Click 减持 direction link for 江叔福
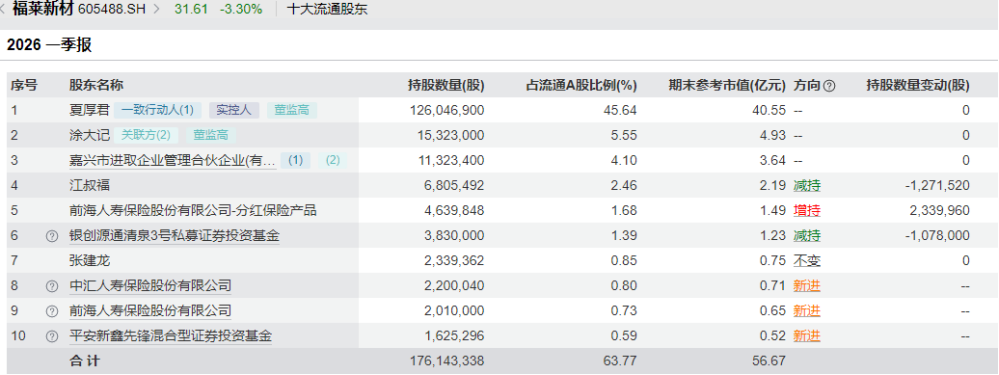Image resolution: width=999 pixels, height=375 pixels. [x=807, y=186]
